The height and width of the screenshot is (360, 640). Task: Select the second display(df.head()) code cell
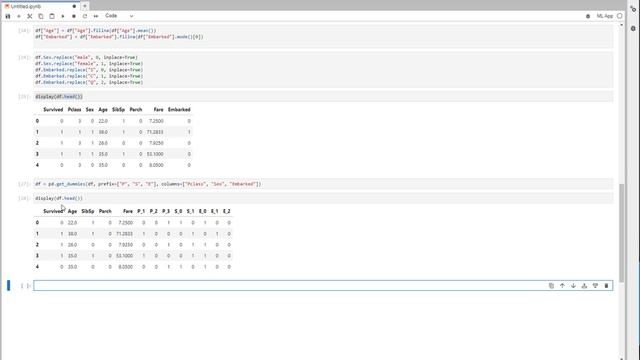323,198
